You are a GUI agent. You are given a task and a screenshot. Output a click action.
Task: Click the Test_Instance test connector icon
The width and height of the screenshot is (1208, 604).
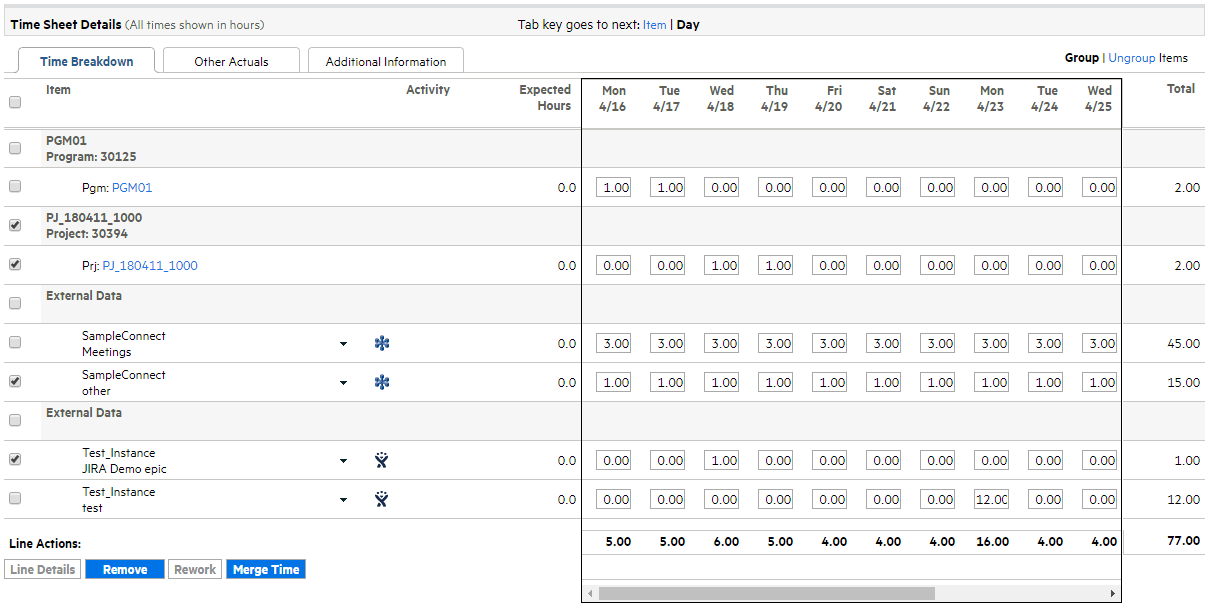tap(381, 500)
